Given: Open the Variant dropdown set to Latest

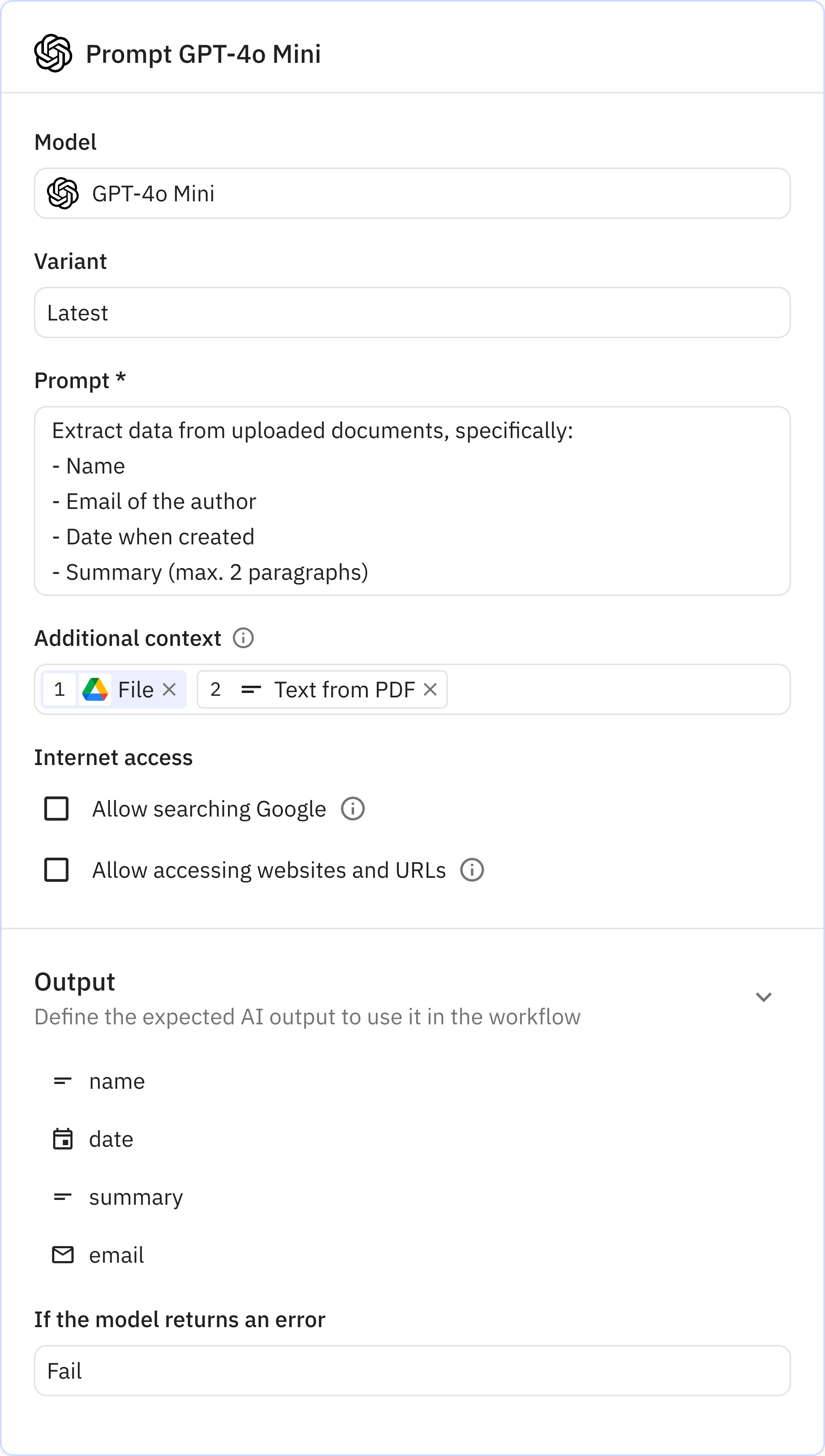Looking at the screenshot, I should coord(412,312).
